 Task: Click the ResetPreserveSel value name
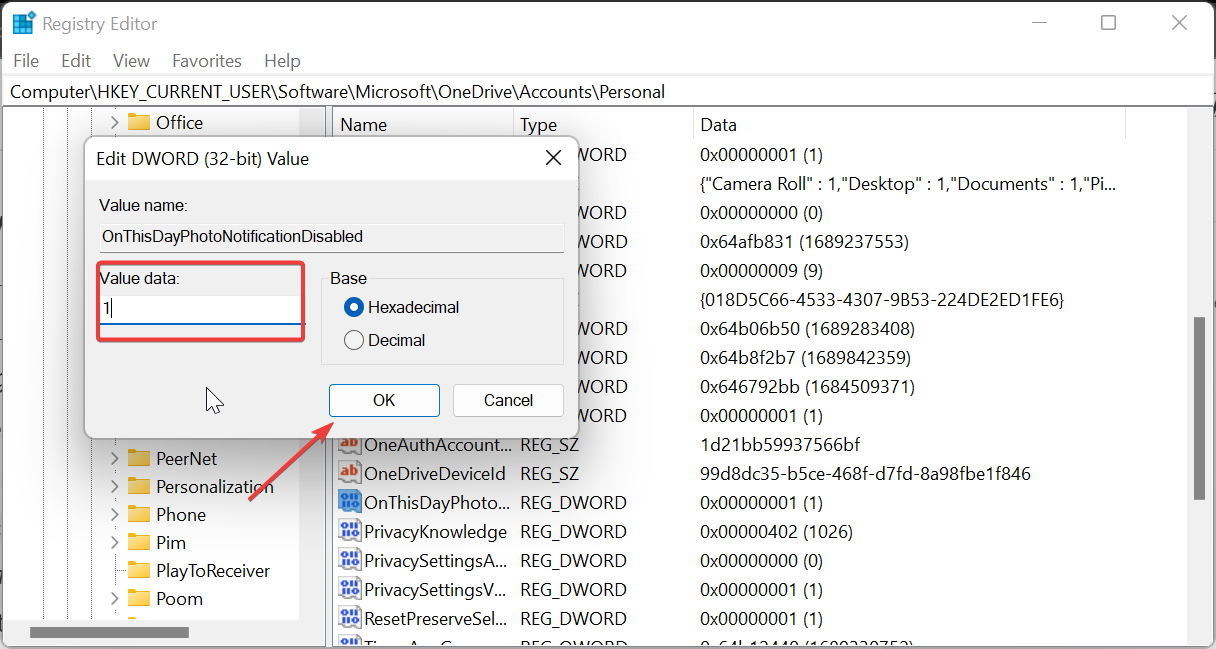(436, 618)
